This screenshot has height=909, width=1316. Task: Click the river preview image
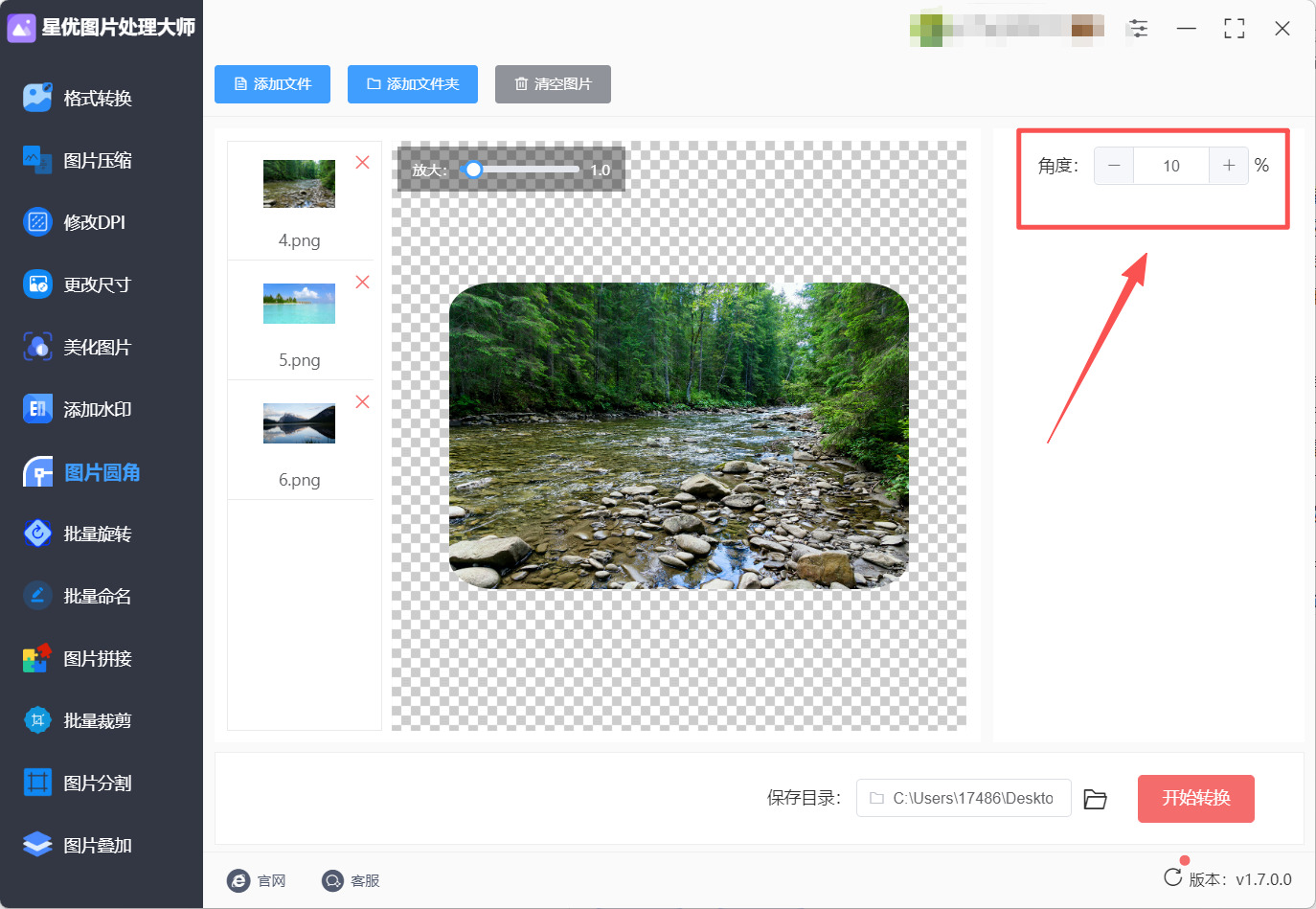(679, 436)
